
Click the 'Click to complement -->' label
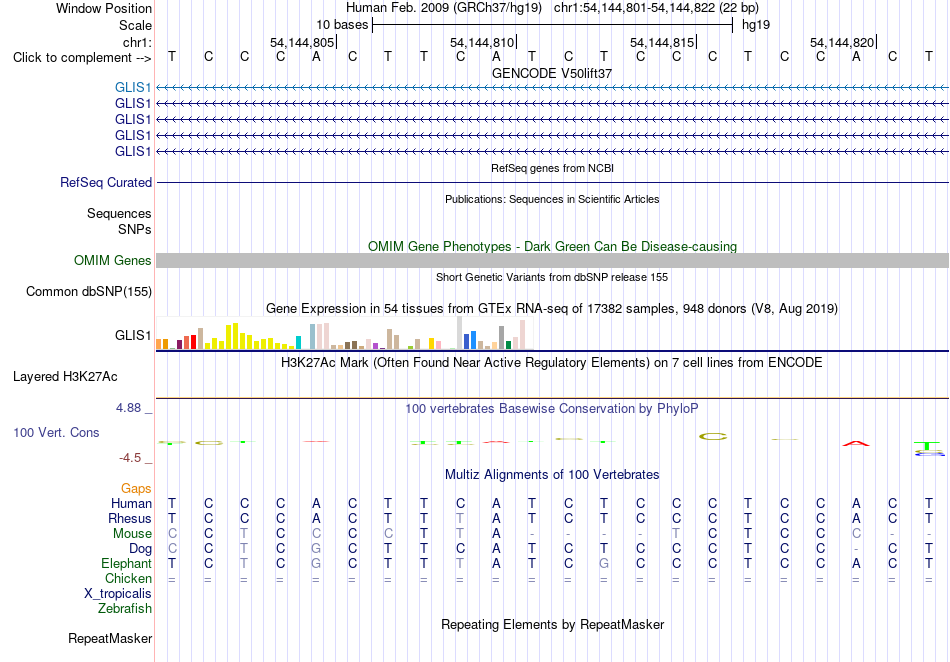(x=82, y=58)
